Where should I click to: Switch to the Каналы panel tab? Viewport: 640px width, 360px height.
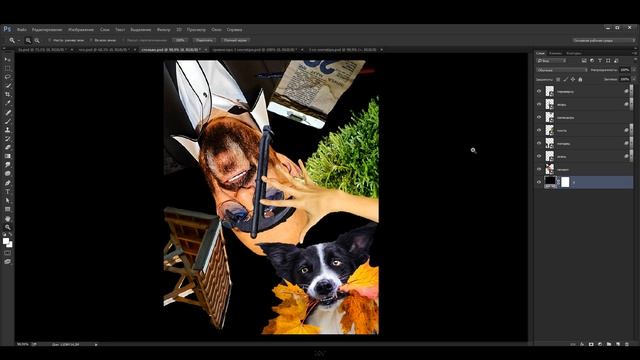[x=555, y=53]
